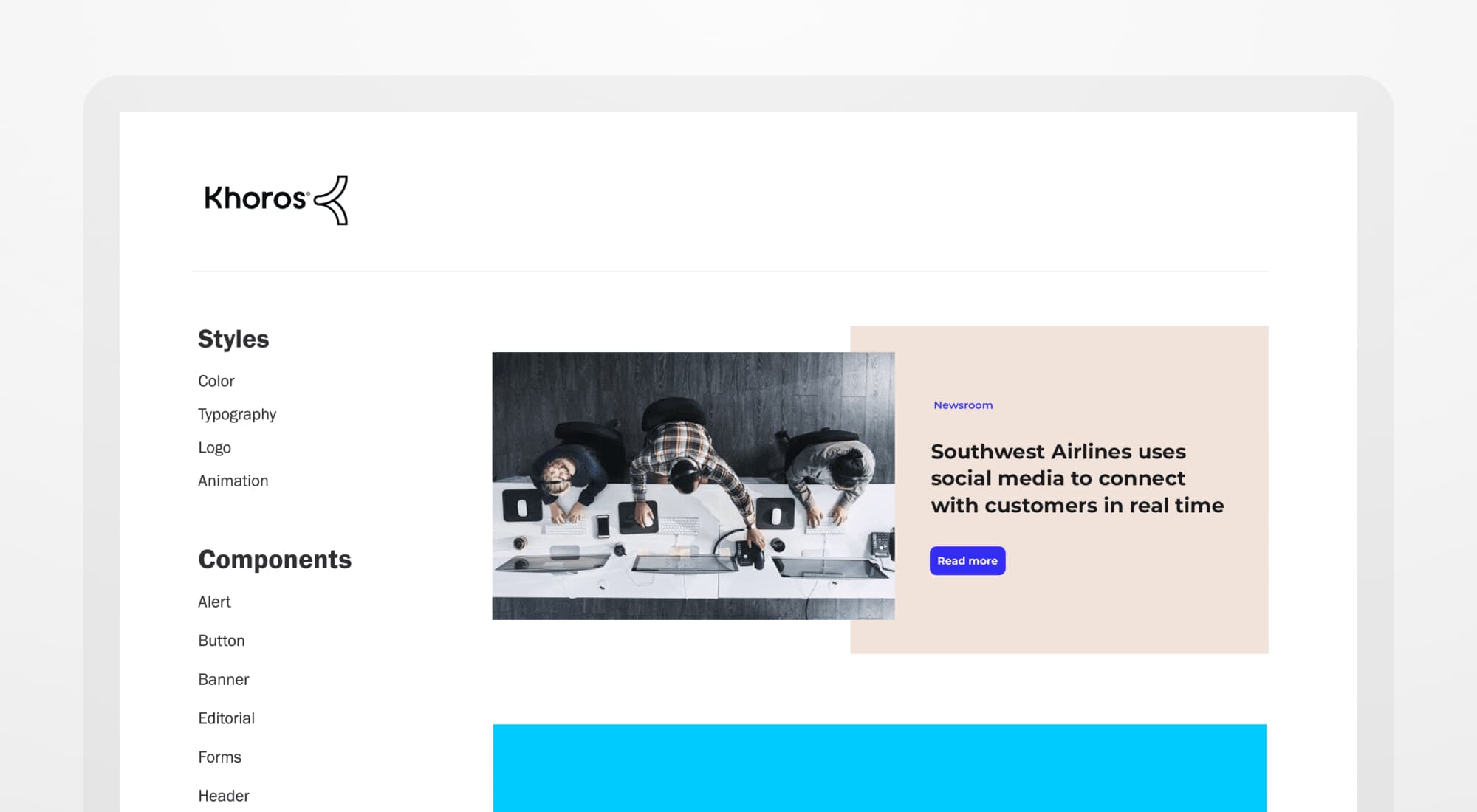Select Alert under Components

[214, 602]
